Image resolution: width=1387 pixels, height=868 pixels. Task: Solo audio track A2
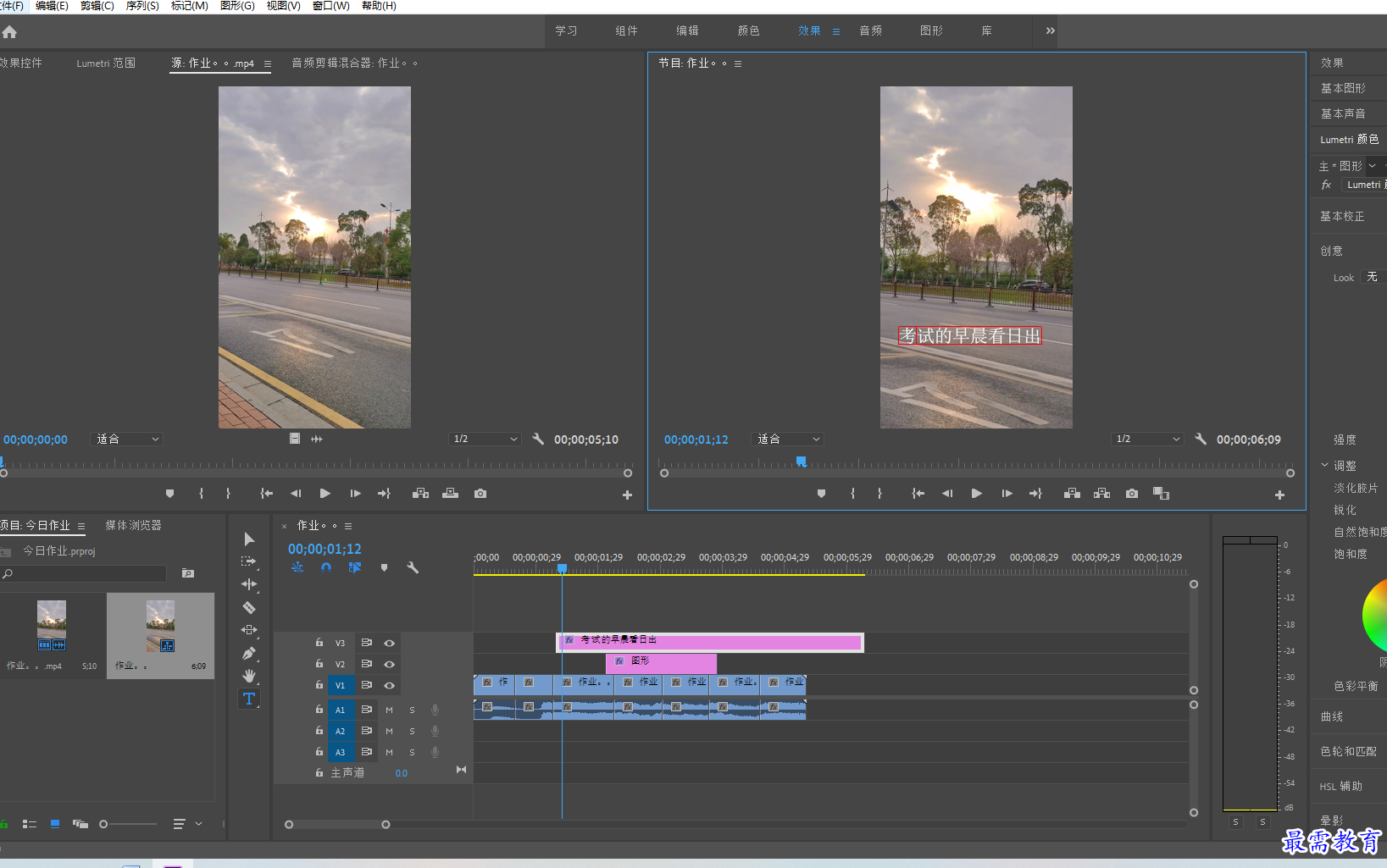pos(413,731)
